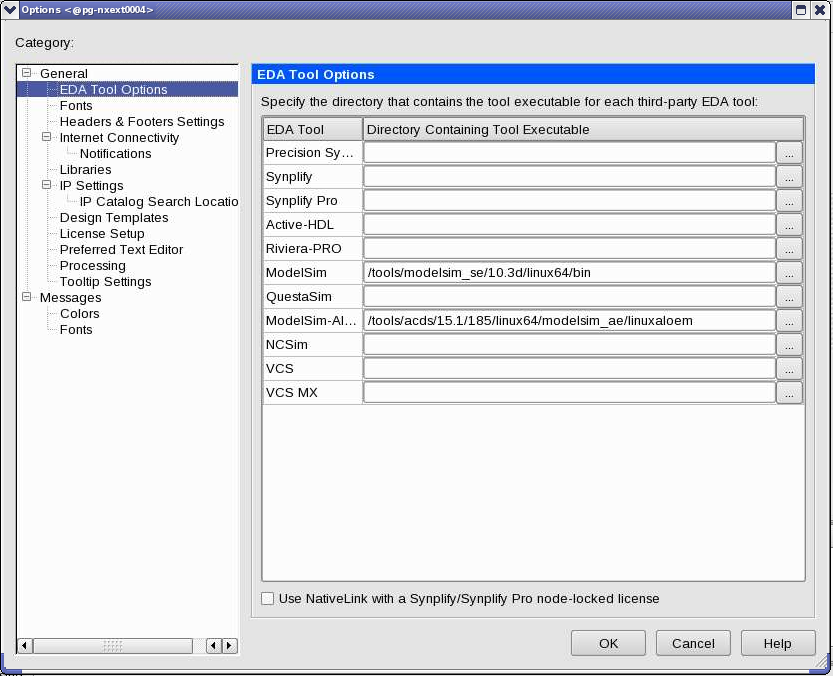Select Internet Connectivity category
833x676 pixels.
(x=119, y=138)
